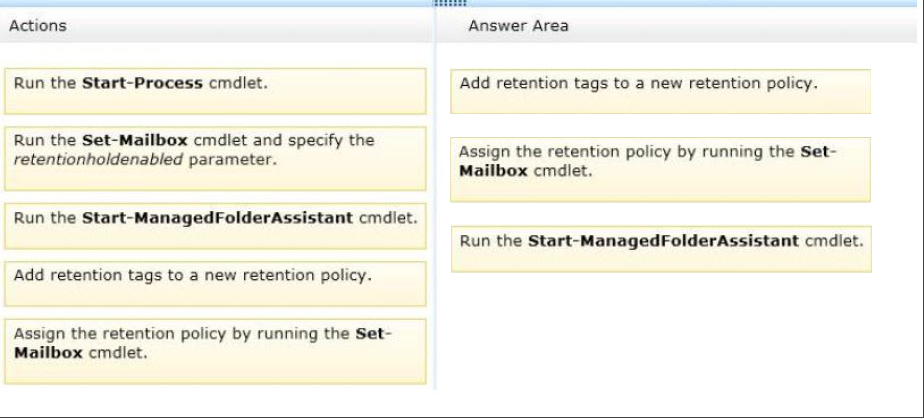This screenshot has height=418, width=924.
Task: Select the Run the Start-Process cmdlet action
Action: [215, 91]
